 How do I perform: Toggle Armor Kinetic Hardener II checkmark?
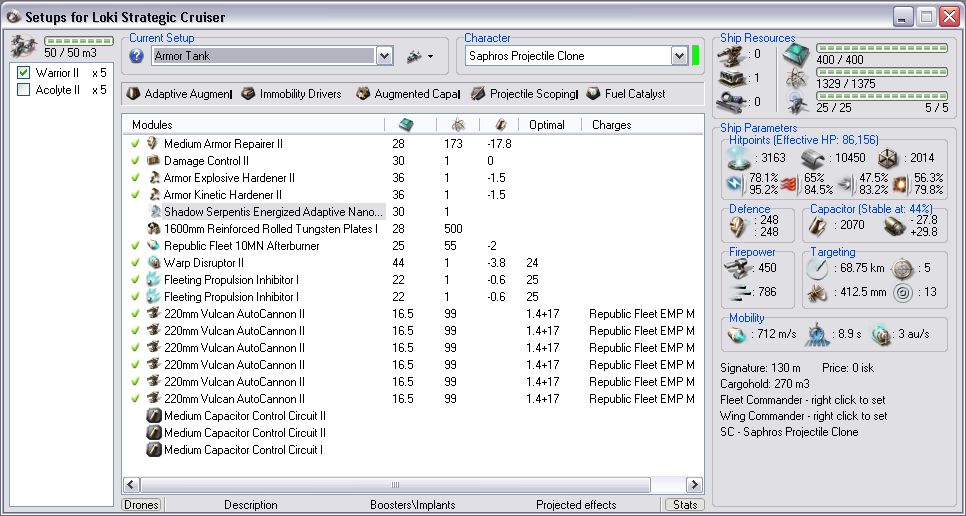pyautogui.click(x=136, y=195)
